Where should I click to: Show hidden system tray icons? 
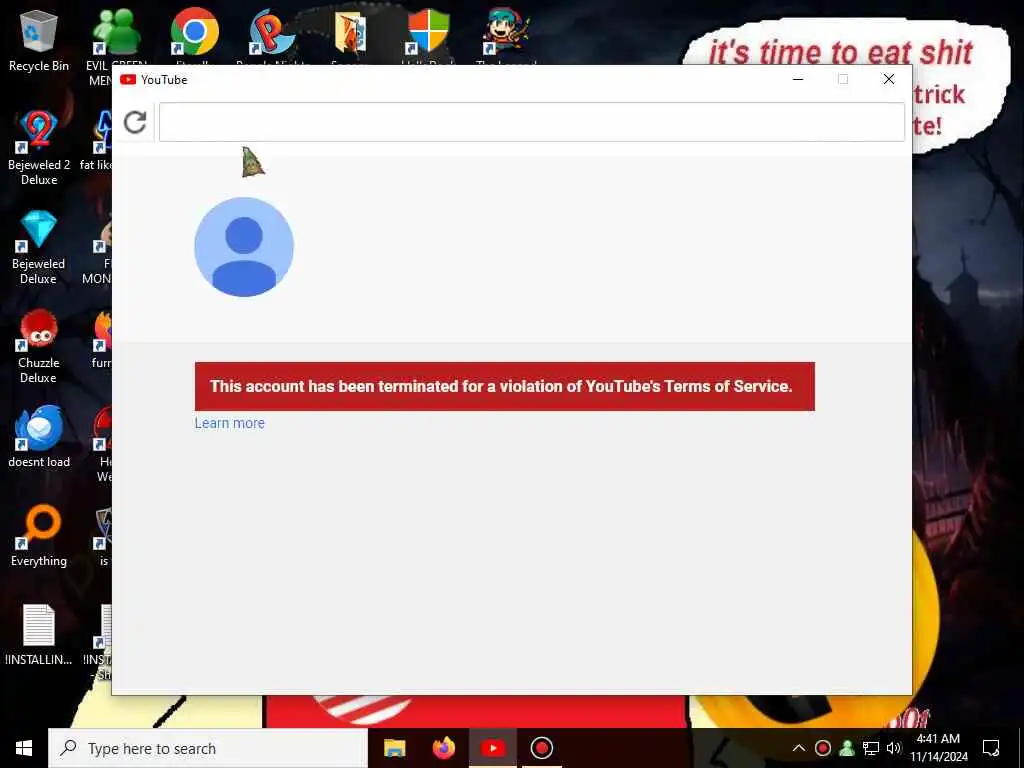point(799,748)
